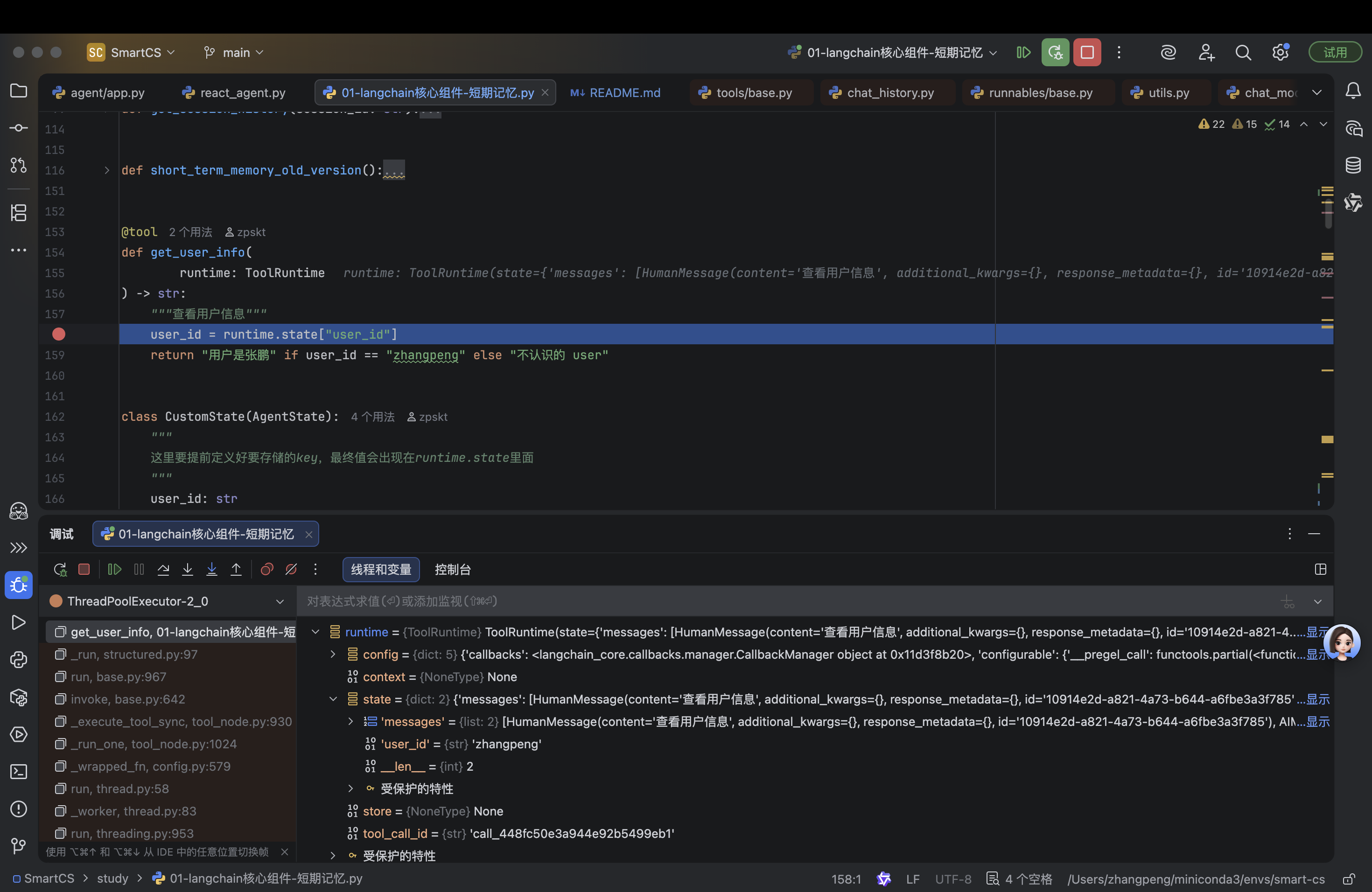Switch to the 控制台 console tab
The width and height of the screenshot is (1372, 892).
coord(453,569)
